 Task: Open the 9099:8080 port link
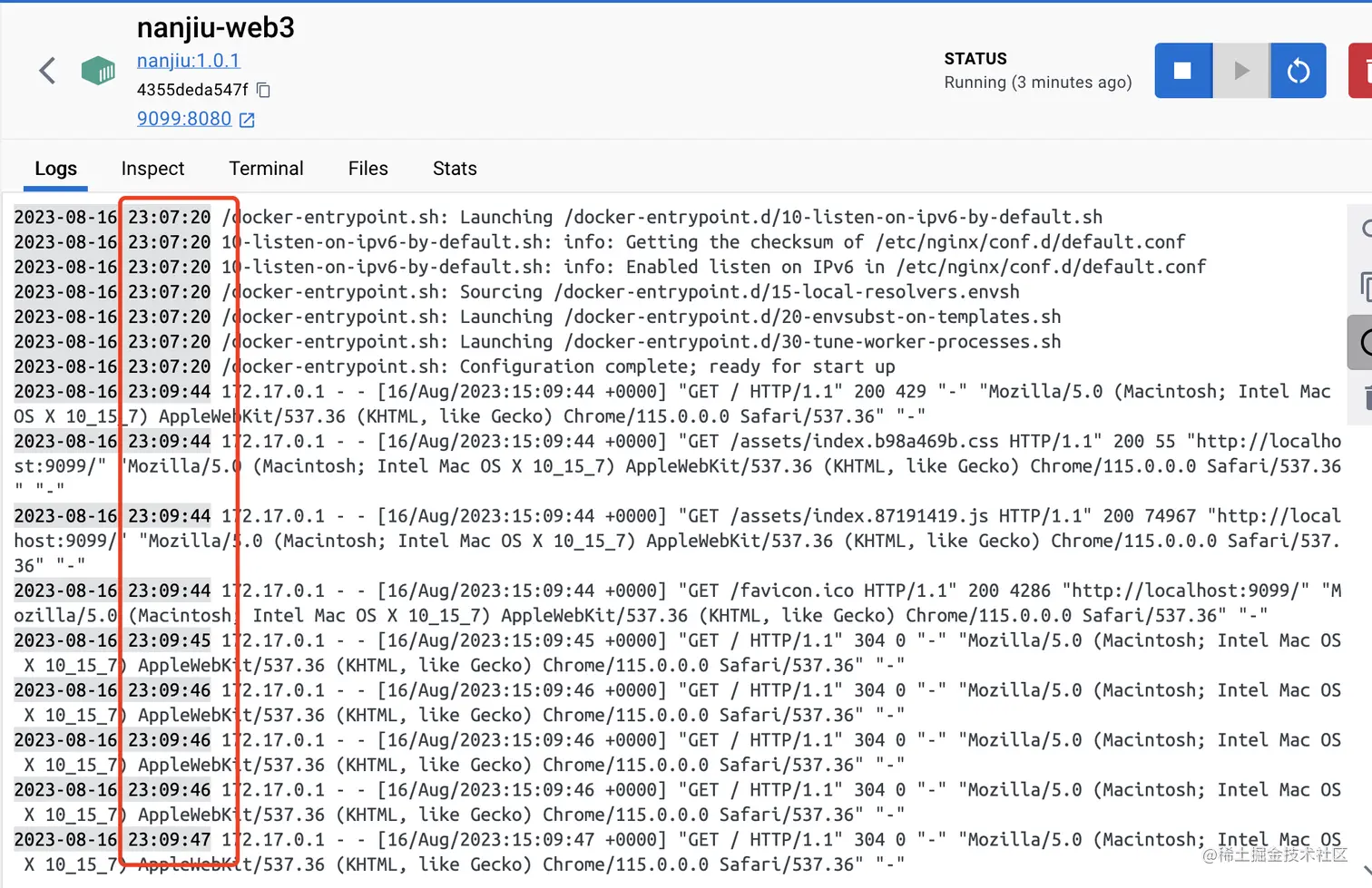(x=184, y=119)
